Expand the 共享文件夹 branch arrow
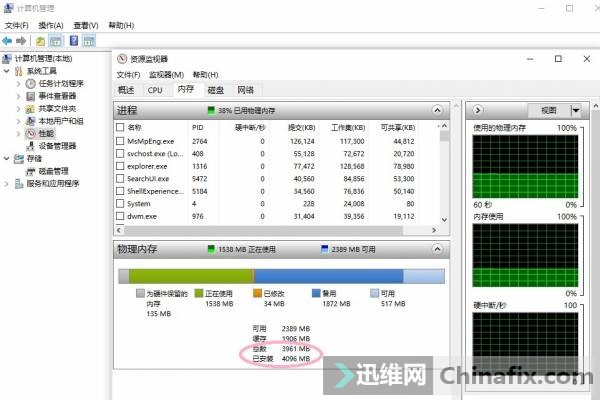This screenshot has width=600, height=400. [x=18, y=109]
